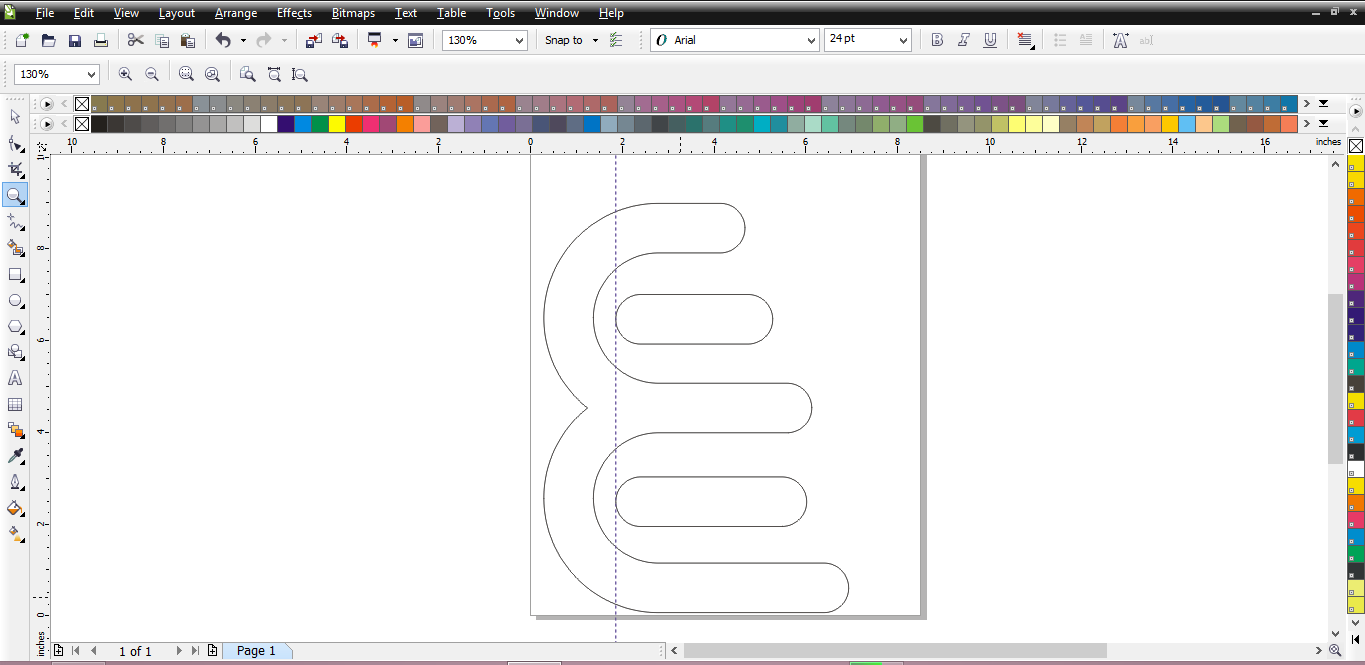Open the Character formatting icon

click(x=1120, y=40)
